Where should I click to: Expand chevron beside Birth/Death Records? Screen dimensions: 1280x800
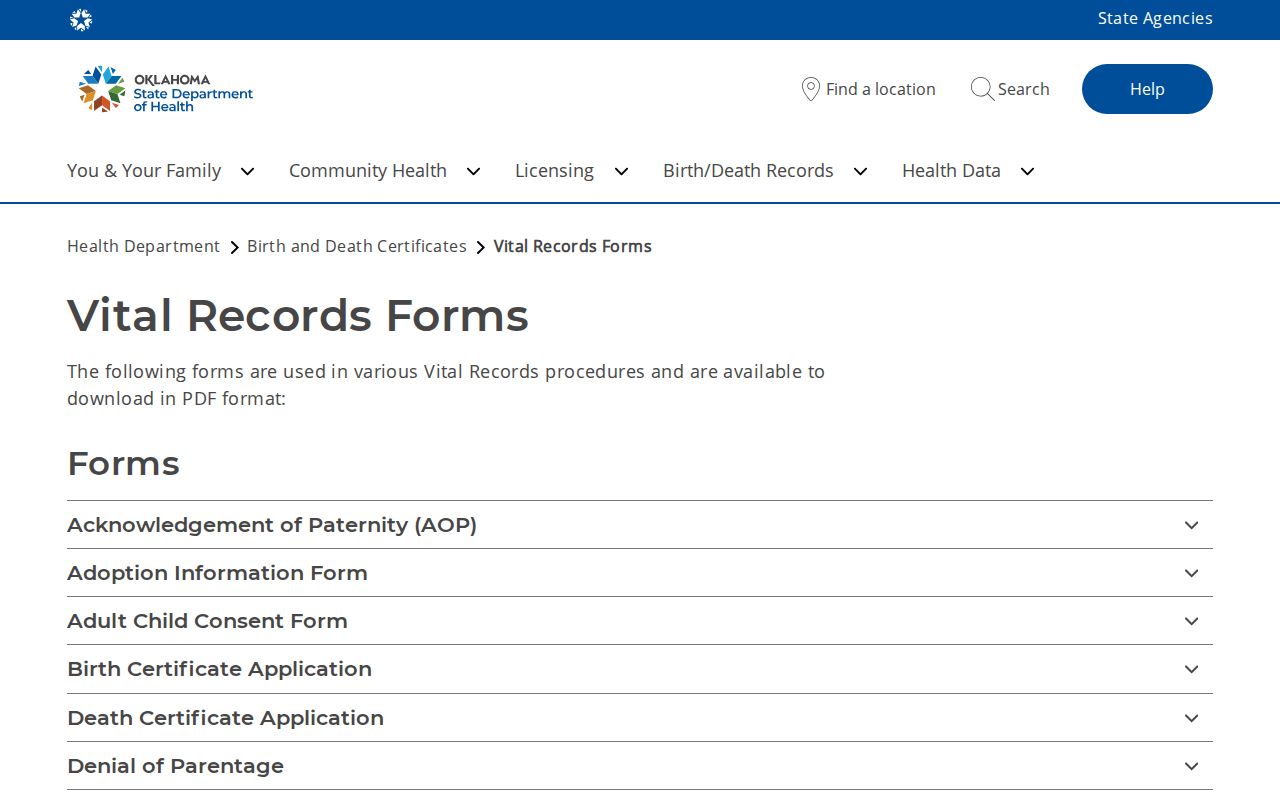(x=860, y=172)
